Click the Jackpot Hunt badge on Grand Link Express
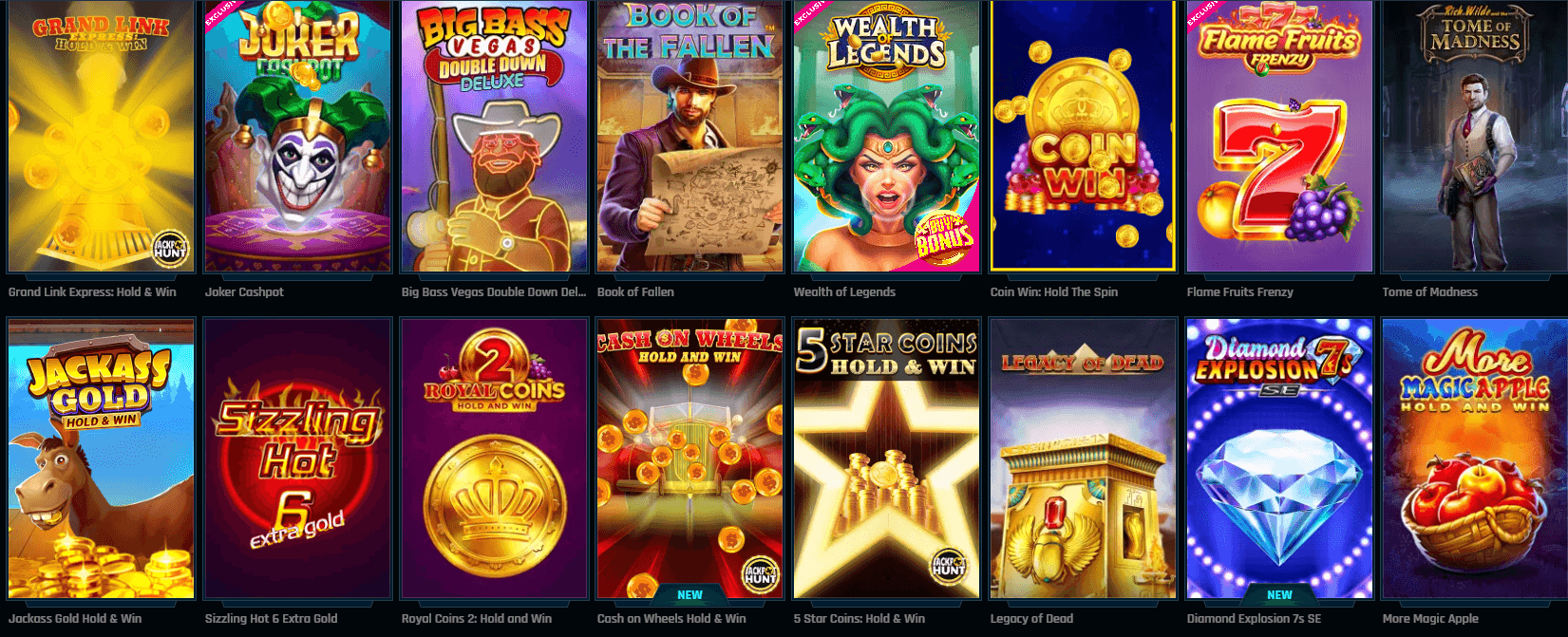Viewport: 1568px width, 637px height. click(x=171, y=250)
